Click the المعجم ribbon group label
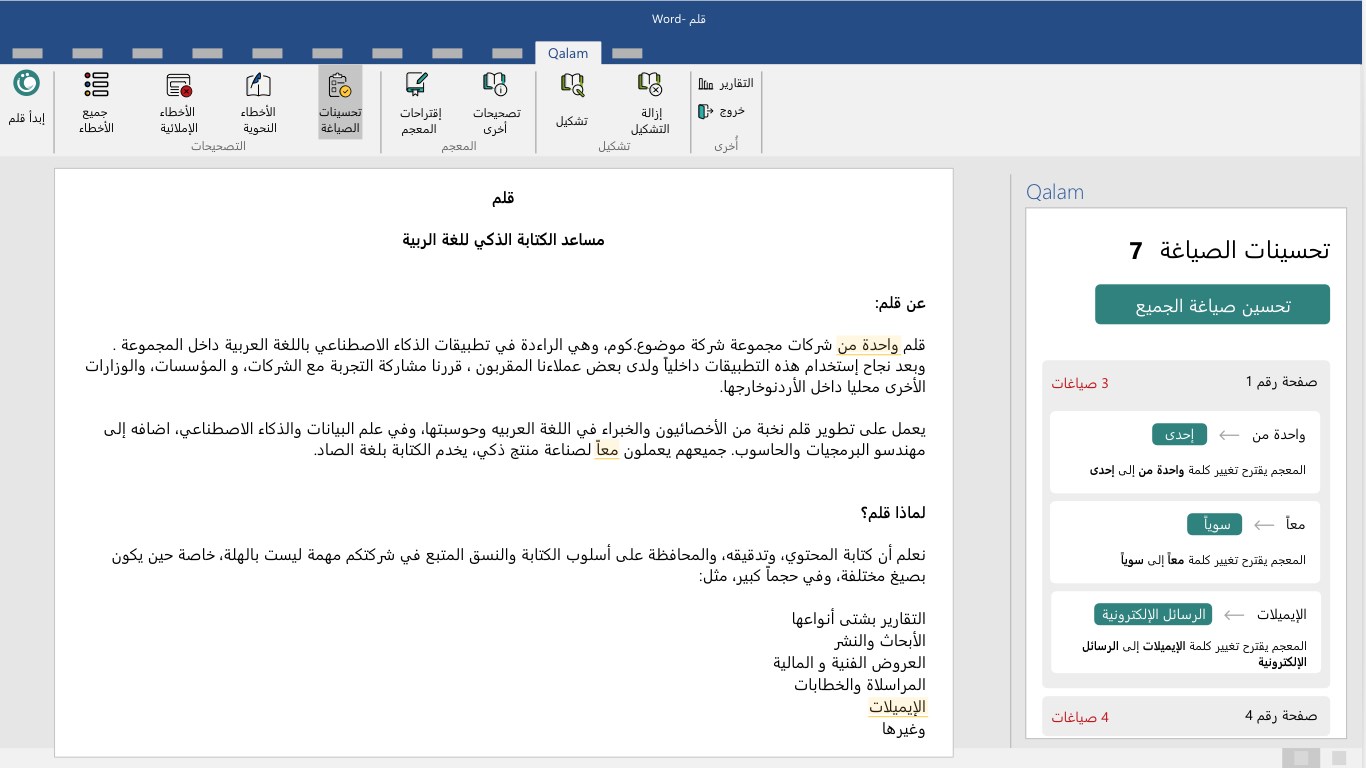The height and width of the screenshot is (768, 1366). tap(459, 146)
